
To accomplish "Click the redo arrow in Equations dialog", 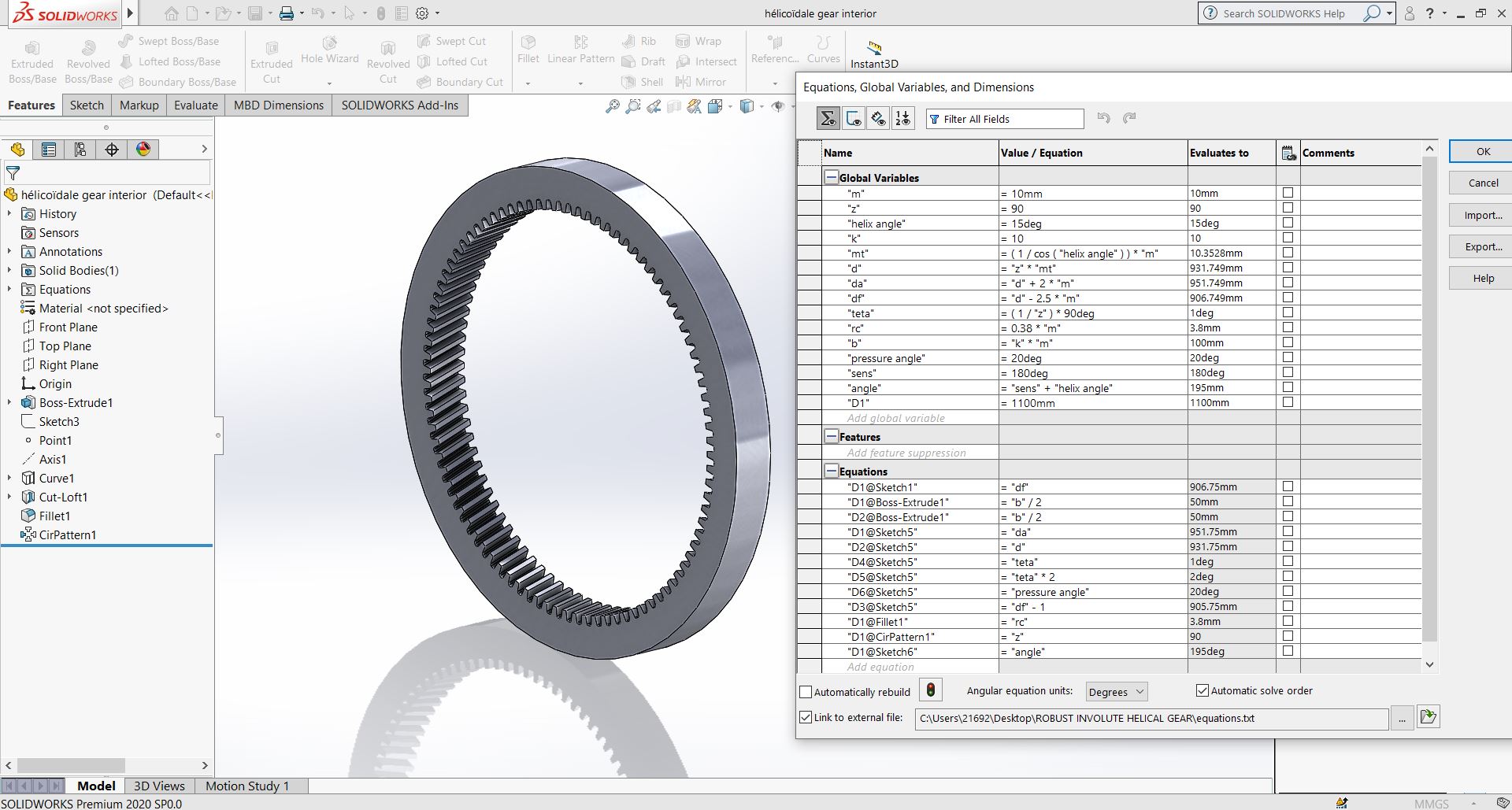I will pos(1129,118).
